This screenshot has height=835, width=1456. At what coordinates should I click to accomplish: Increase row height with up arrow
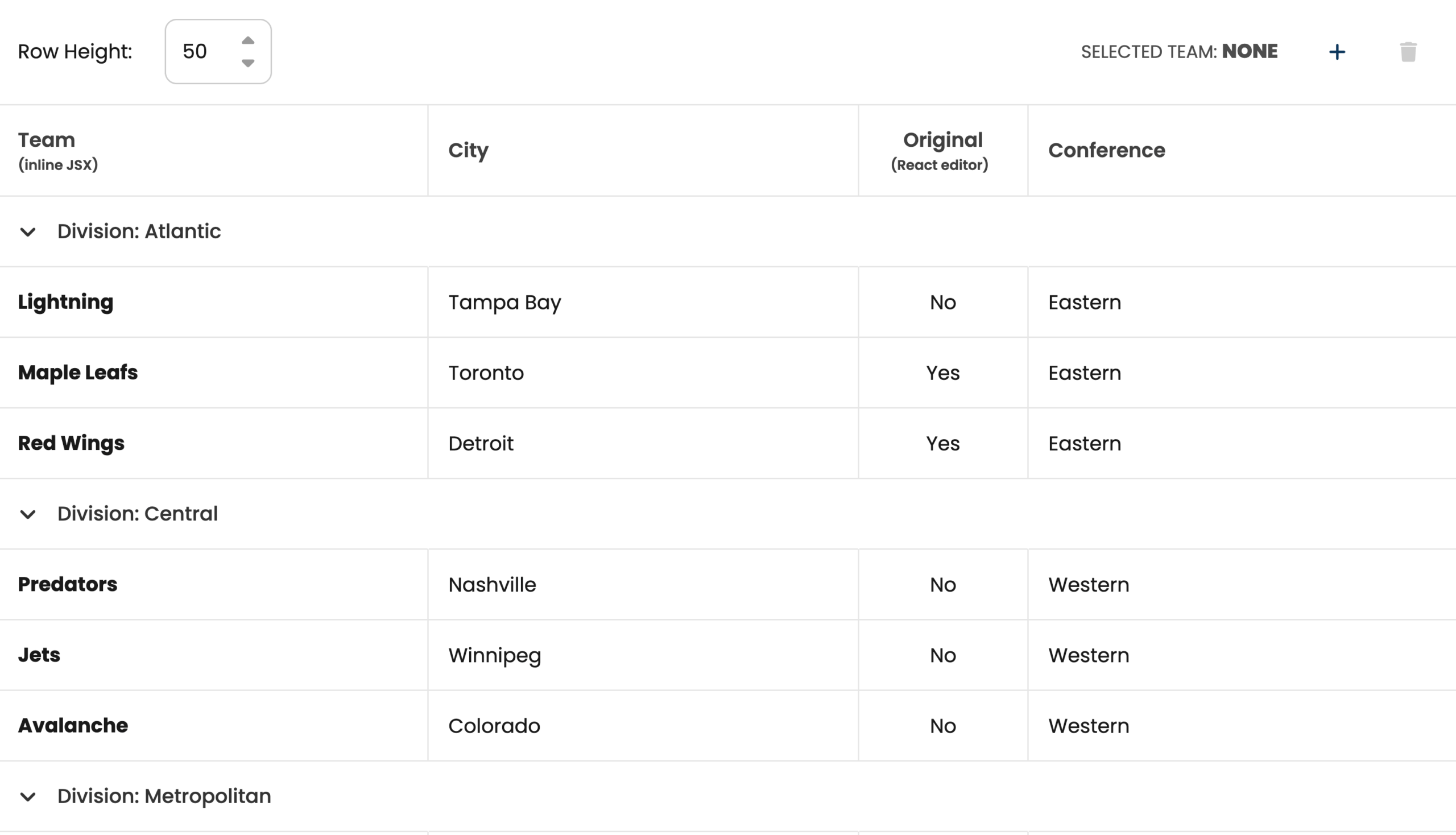click(248, 40)
